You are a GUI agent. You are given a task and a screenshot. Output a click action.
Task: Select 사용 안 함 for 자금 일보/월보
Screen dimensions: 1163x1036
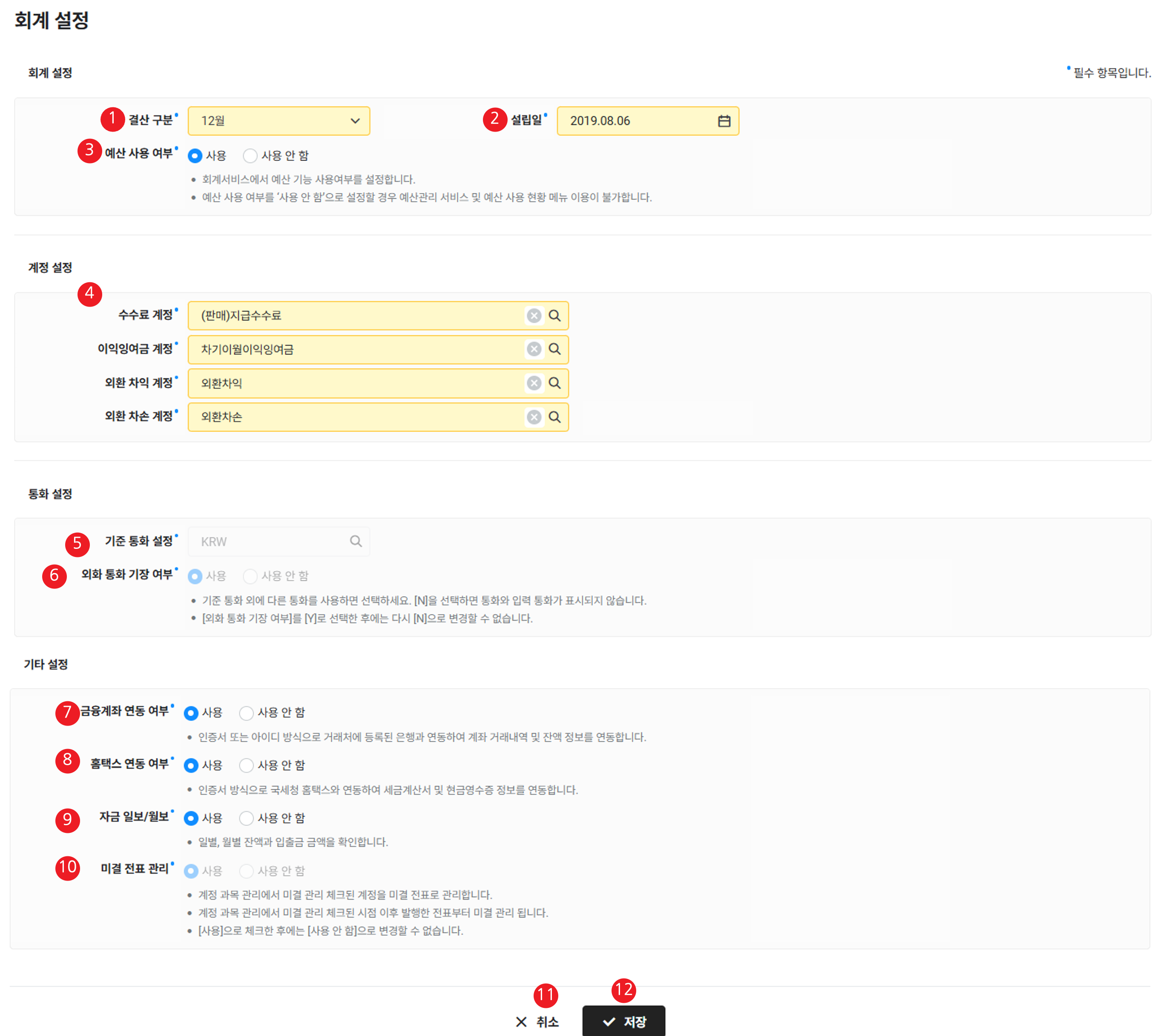[247, 818]
